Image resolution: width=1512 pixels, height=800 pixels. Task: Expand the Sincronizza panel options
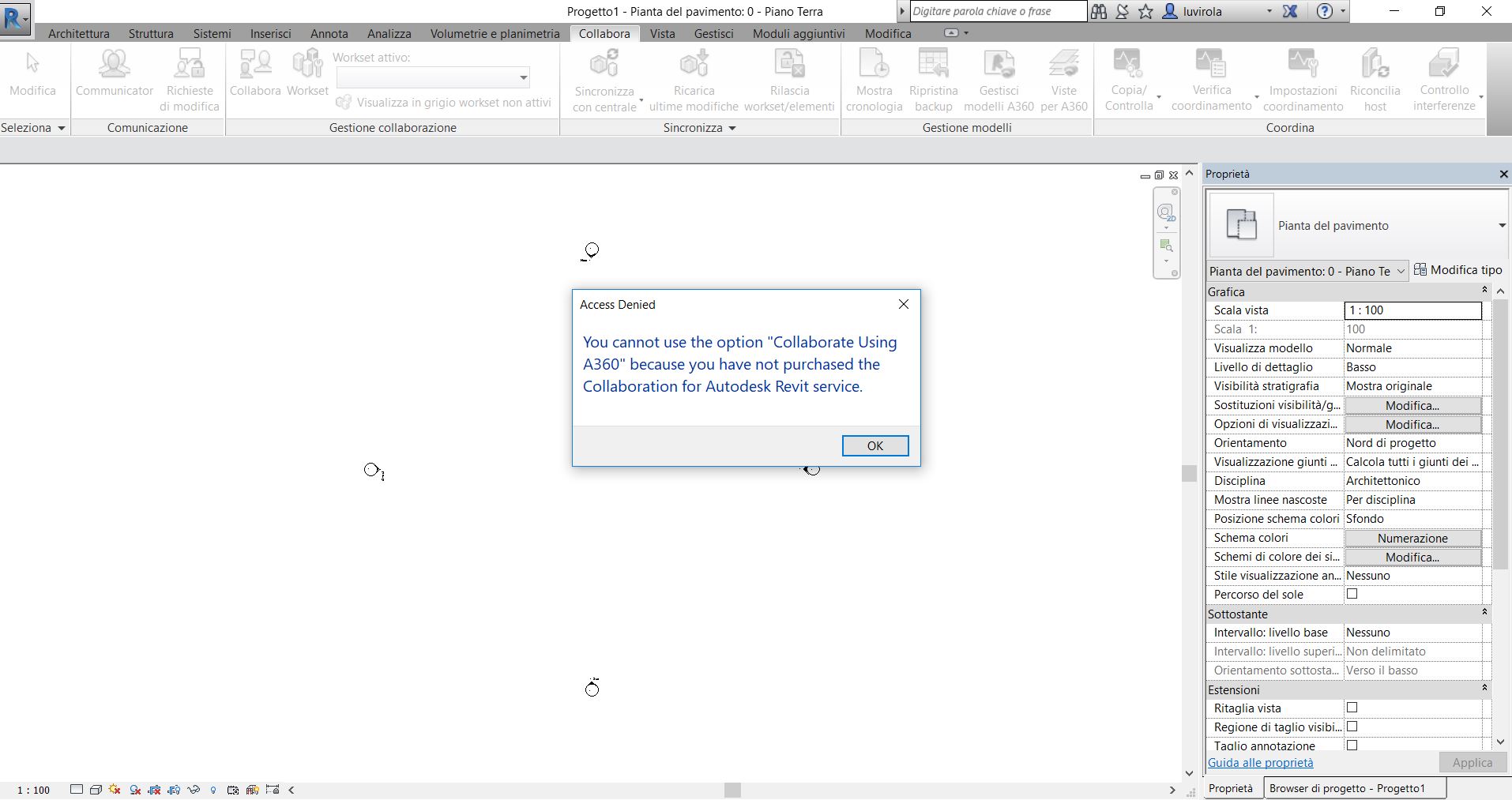point(730,127)
